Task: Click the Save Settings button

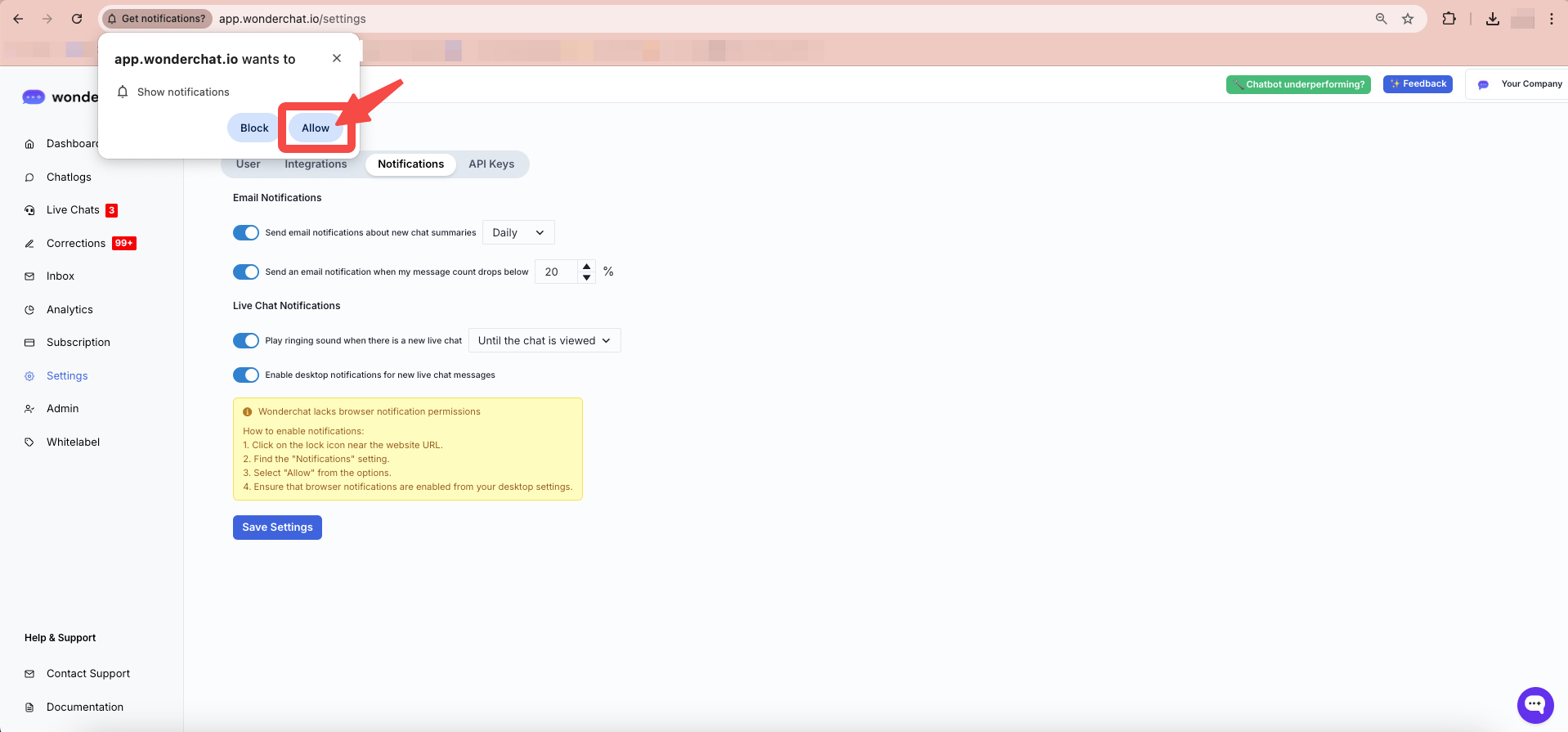Action: click(x=277, y=528)
